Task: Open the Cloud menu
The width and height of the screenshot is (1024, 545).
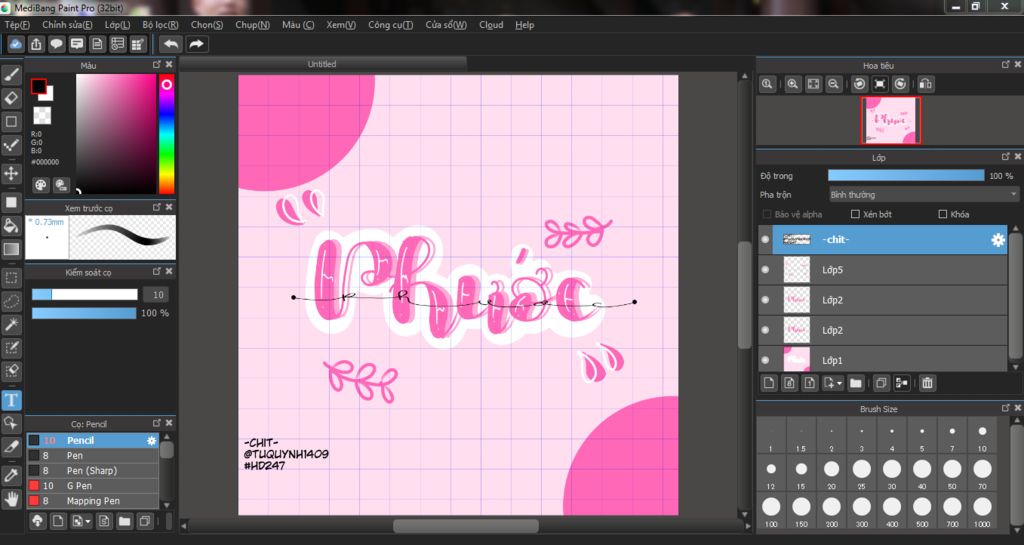Action: [491, 25]
